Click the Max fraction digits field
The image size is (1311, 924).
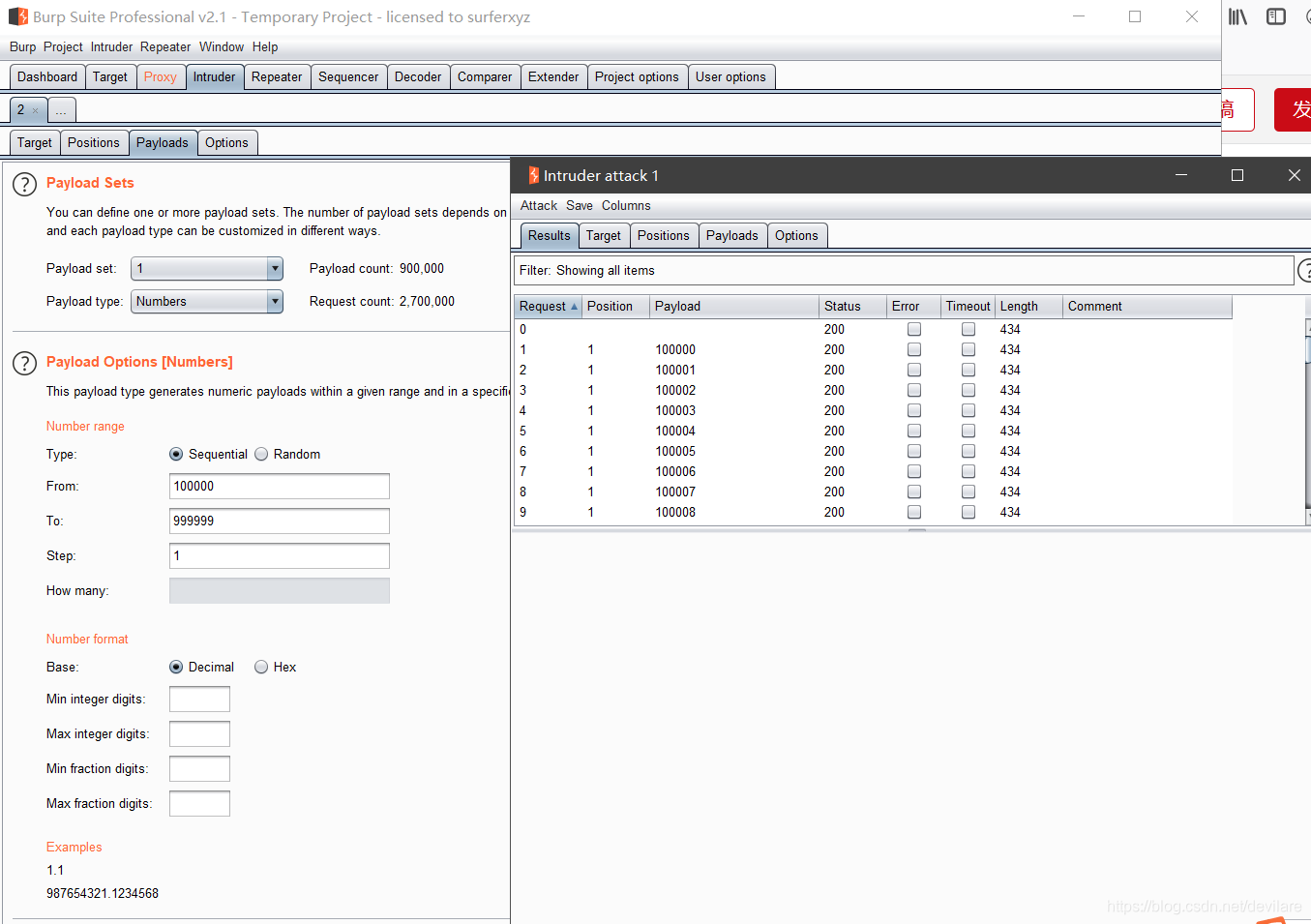click(x=199, y=804)
